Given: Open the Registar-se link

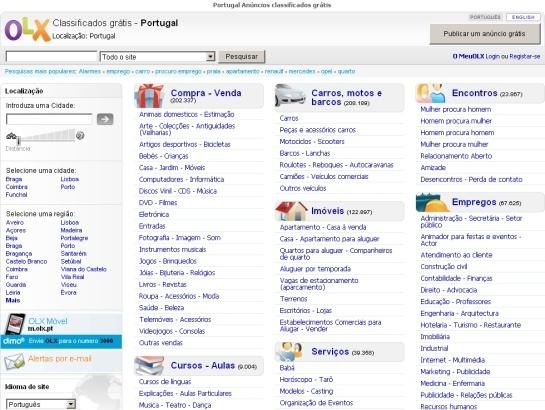Looking at the screenshot, I should (525, 56).
